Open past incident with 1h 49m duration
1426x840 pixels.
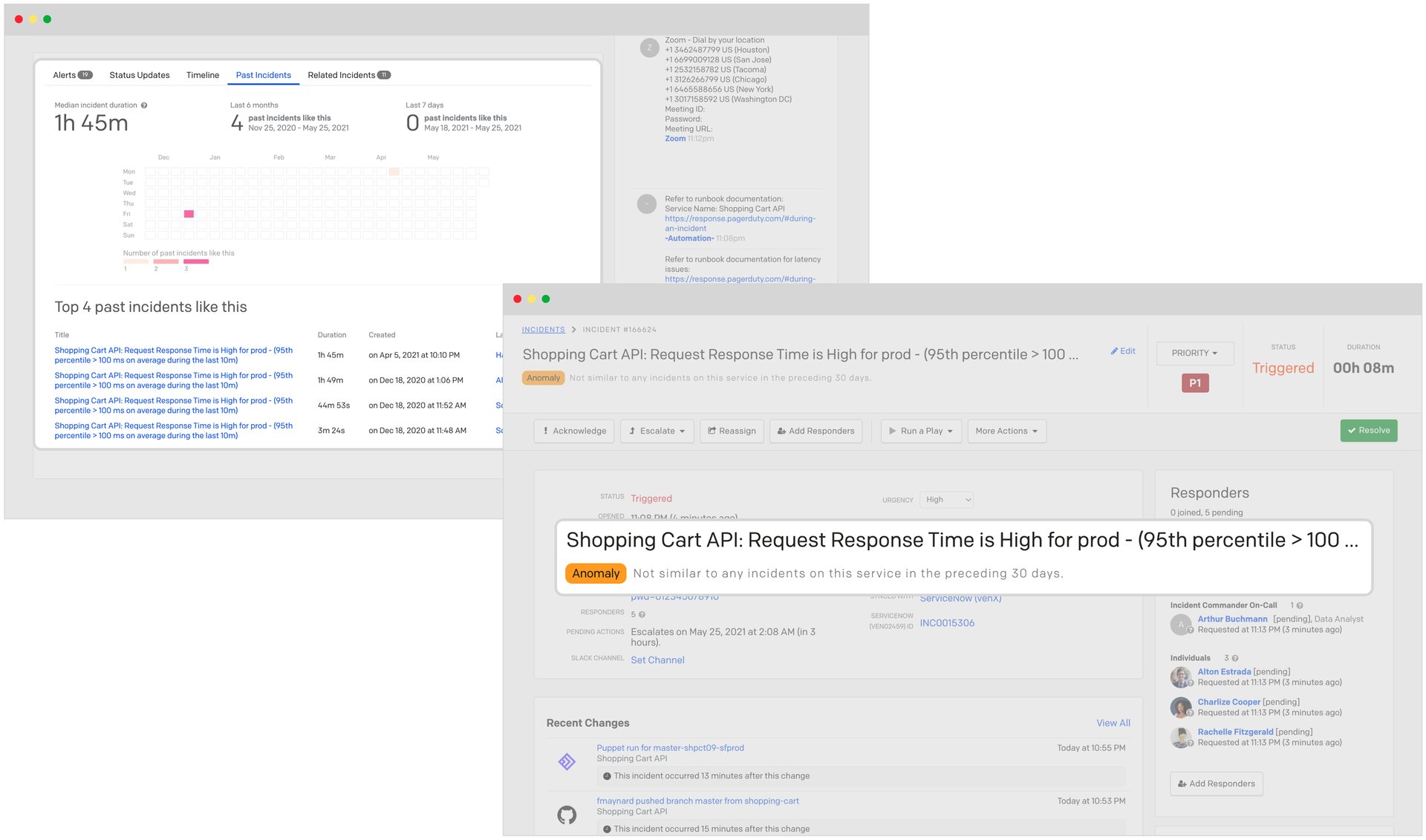pos(174,380)
